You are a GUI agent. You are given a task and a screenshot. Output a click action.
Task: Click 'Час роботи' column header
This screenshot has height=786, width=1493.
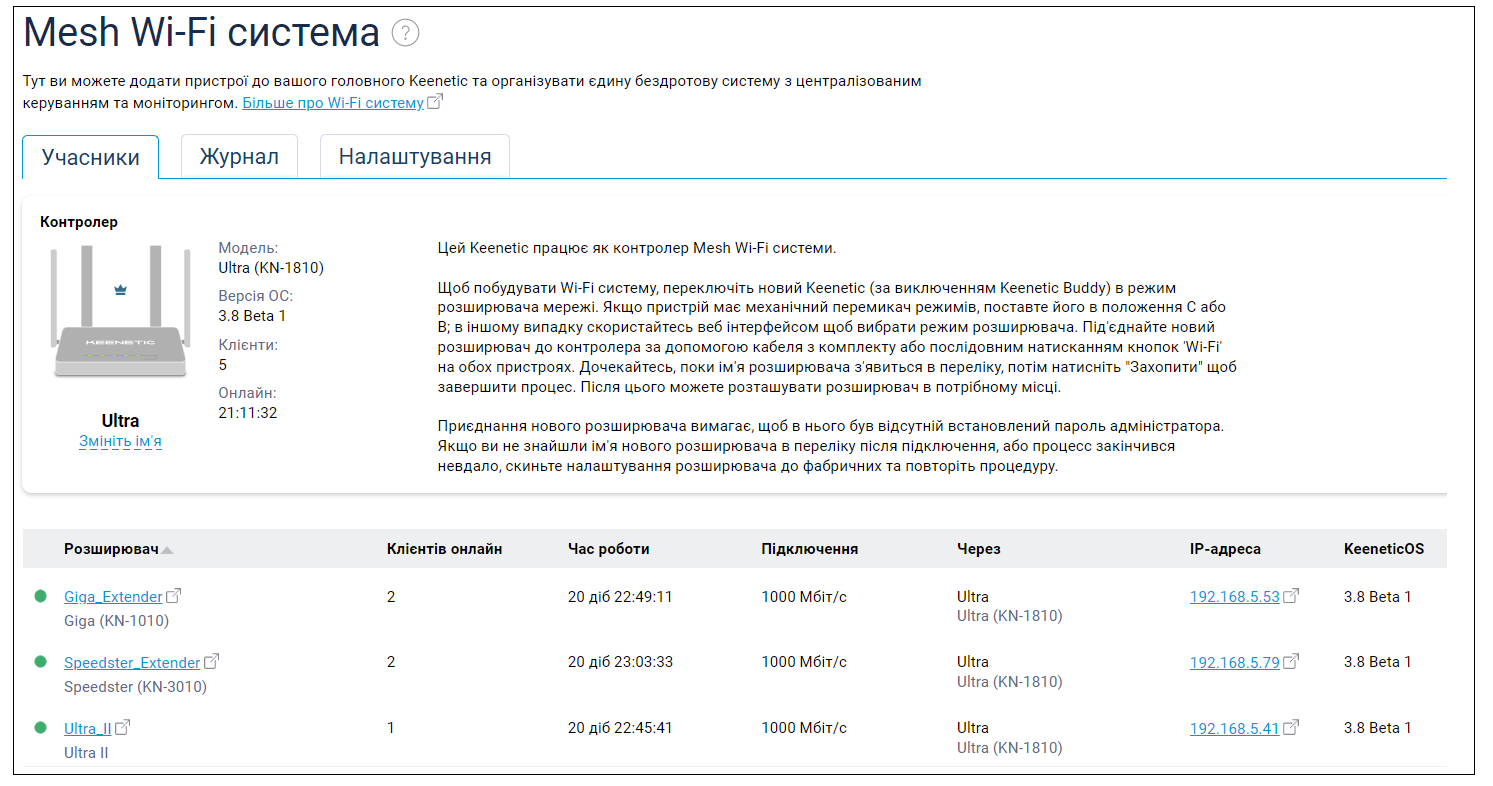tap(608, 549)
